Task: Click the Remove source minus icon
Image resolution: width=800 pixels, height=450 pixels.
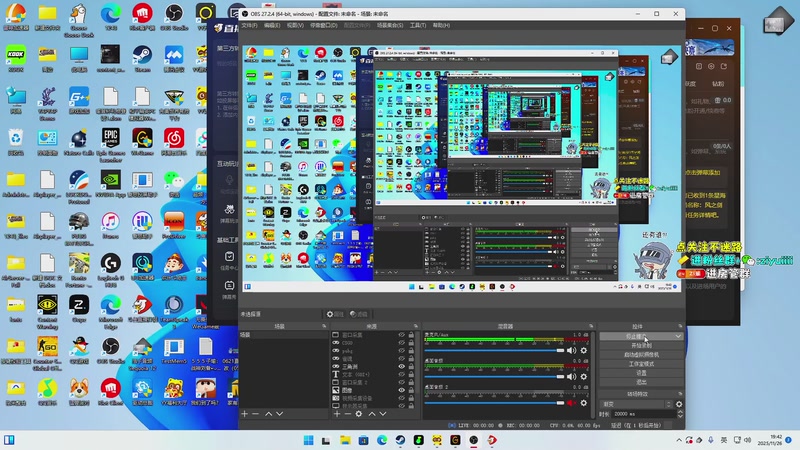Action: click(x=347, y=414)
